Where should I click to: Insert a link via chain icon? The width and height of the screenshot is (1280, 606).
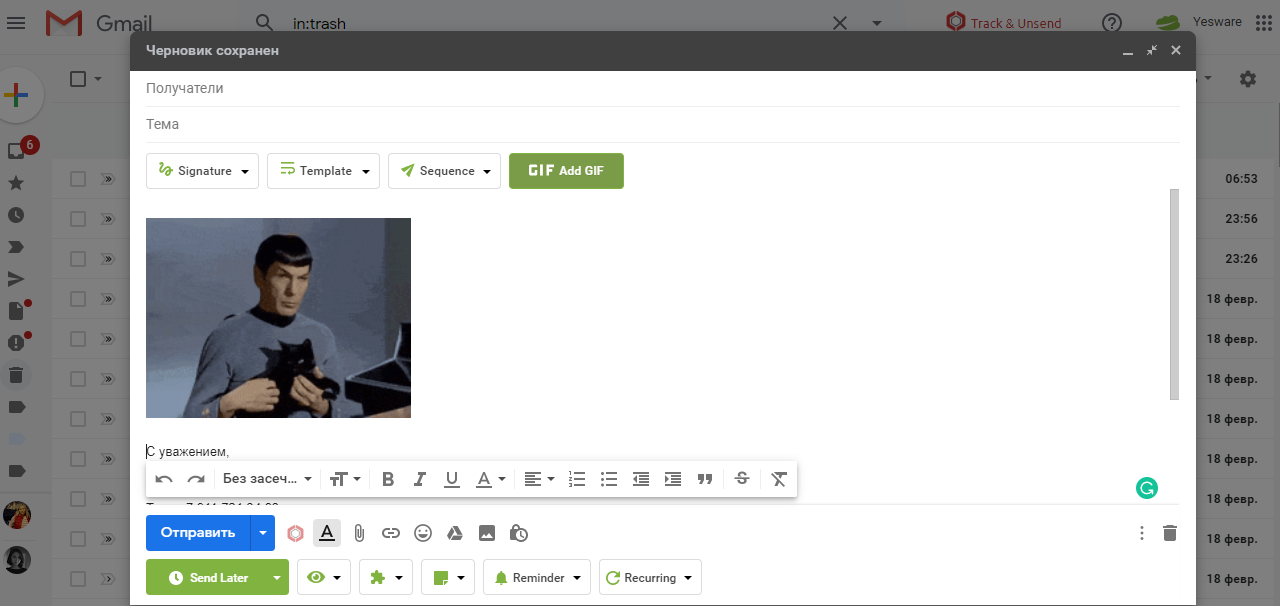point(391,533)
